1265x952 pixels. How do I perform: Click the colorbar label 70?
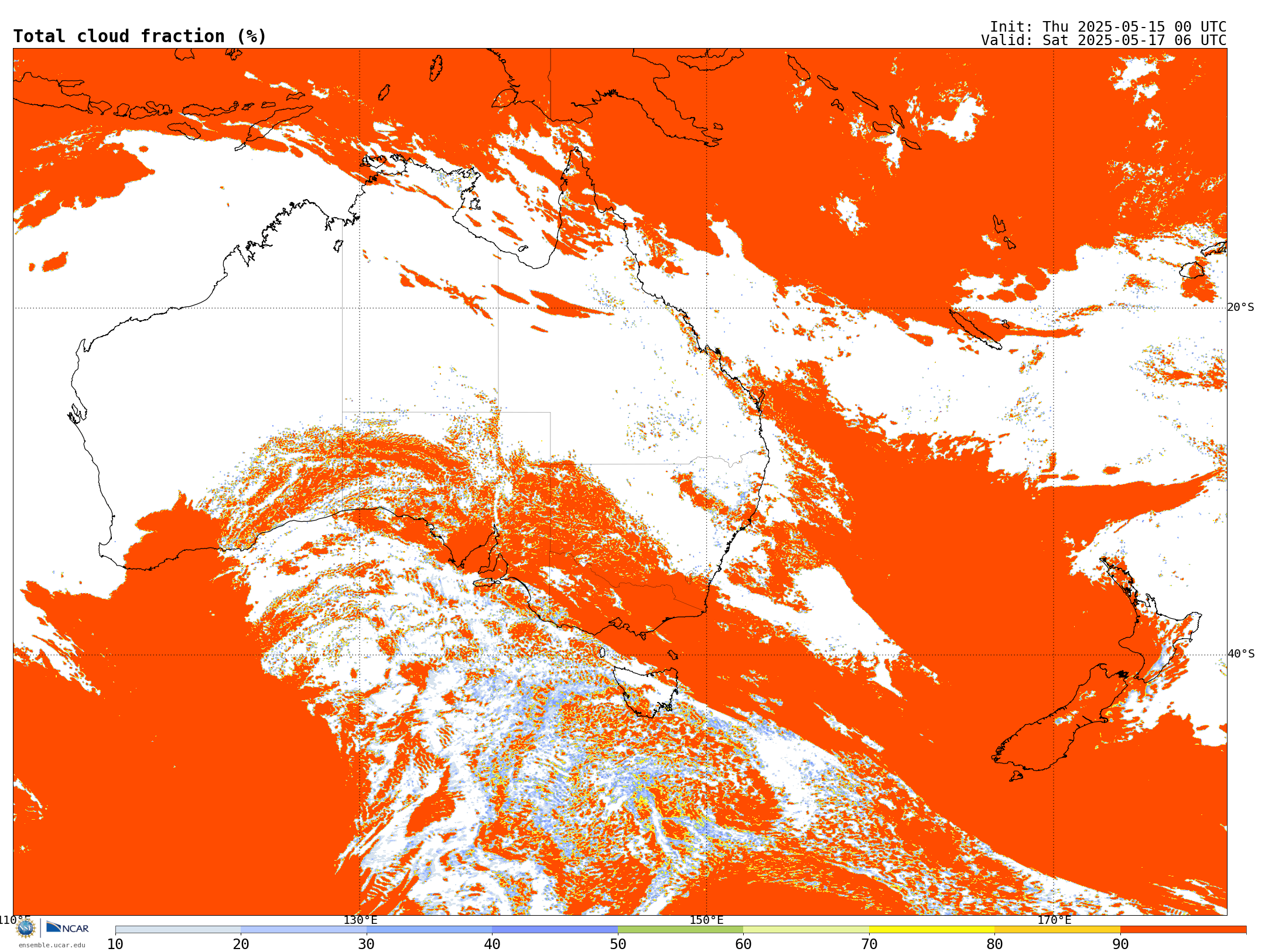(x=869, y=944)
